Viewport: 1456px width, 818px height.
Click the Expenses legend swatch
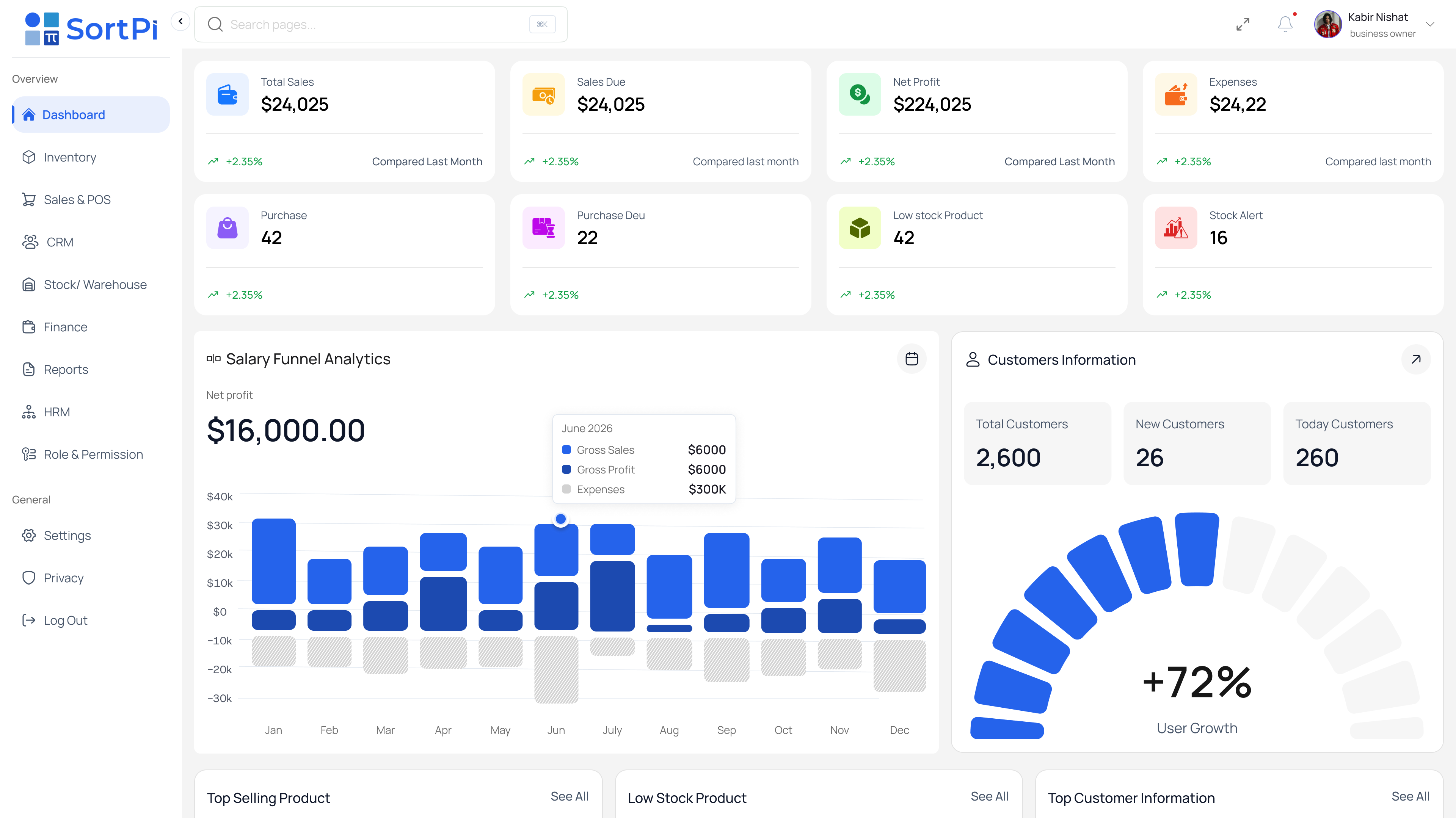click(x=566, y=489)
